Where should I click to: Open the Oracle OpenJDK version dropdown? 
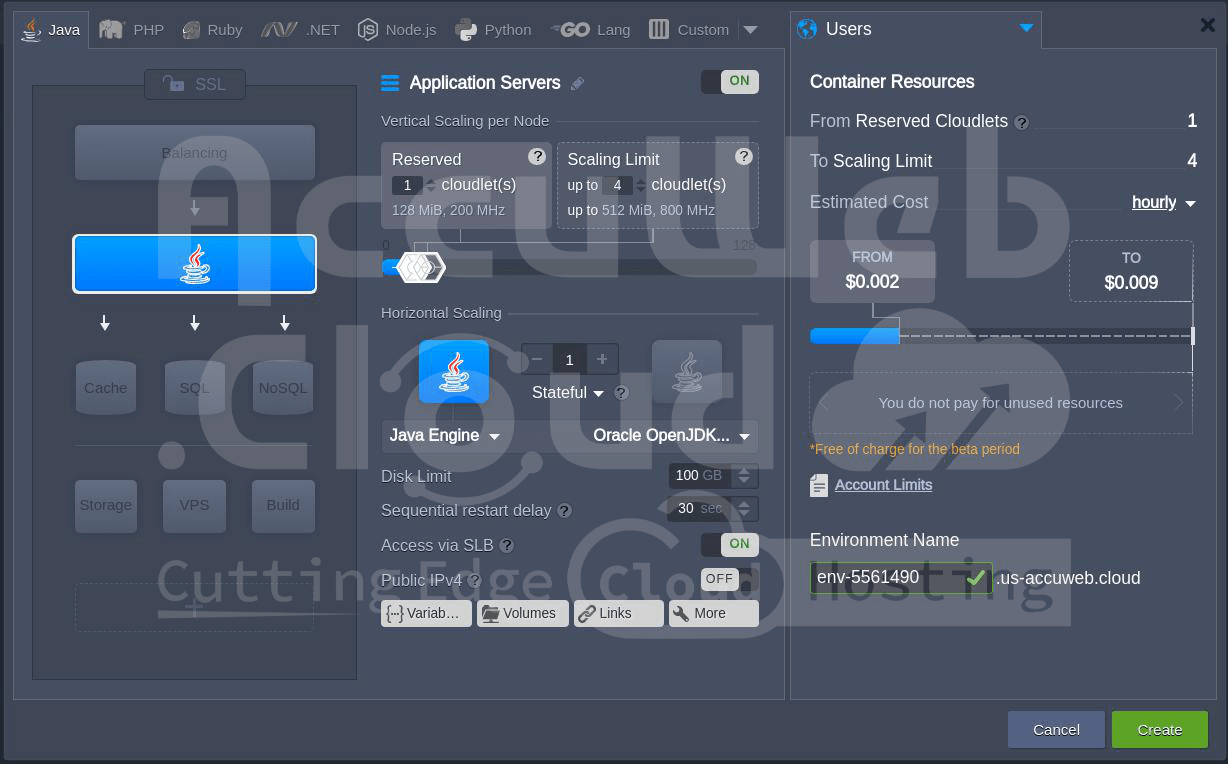(x=672, y=436)
